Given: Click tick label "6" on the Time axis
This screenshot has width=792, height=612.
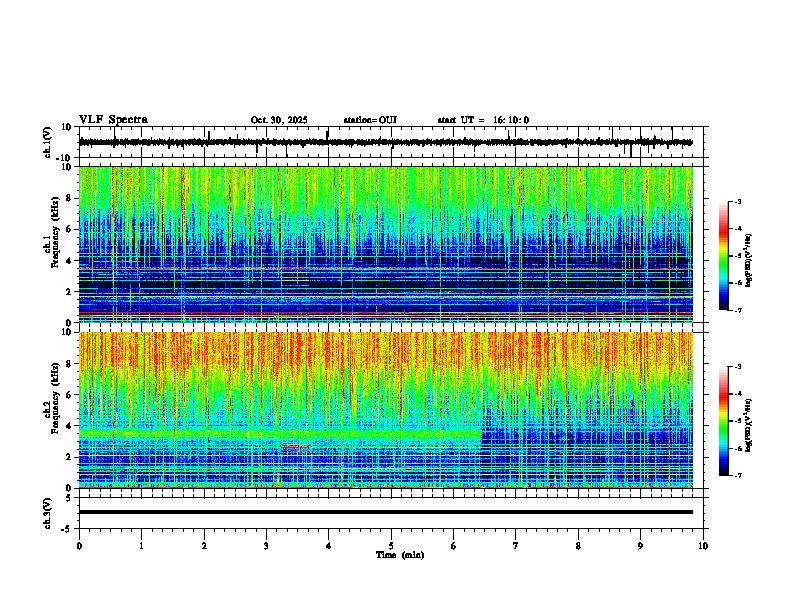Looking at the screenshot, I should pyautogui.click(x=453, y=546).
